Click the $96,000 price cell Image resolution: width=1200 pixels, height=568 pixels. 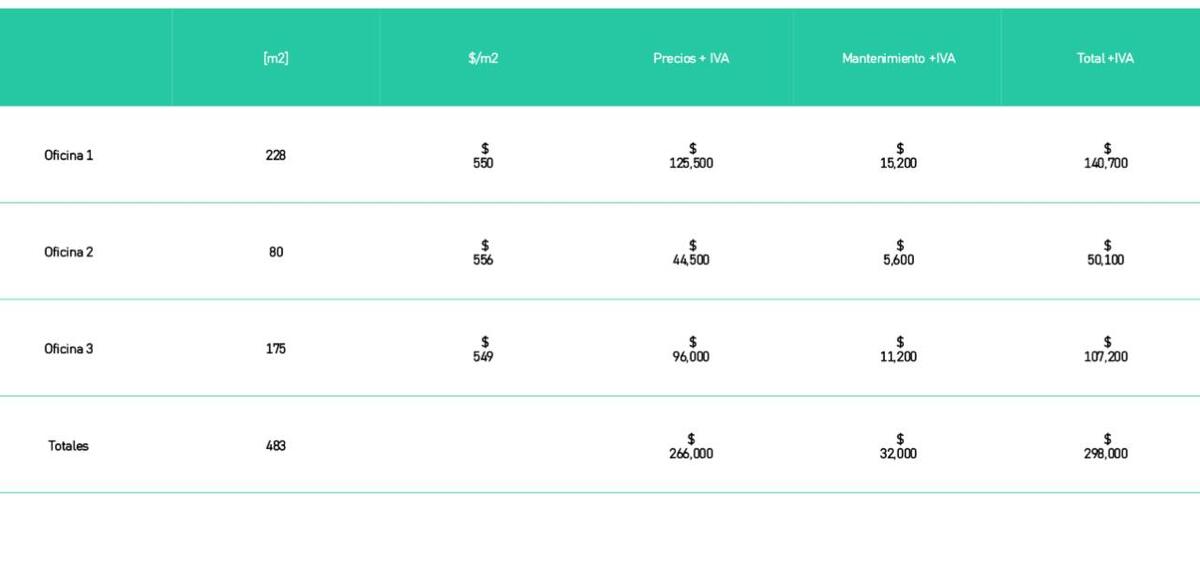691,350
